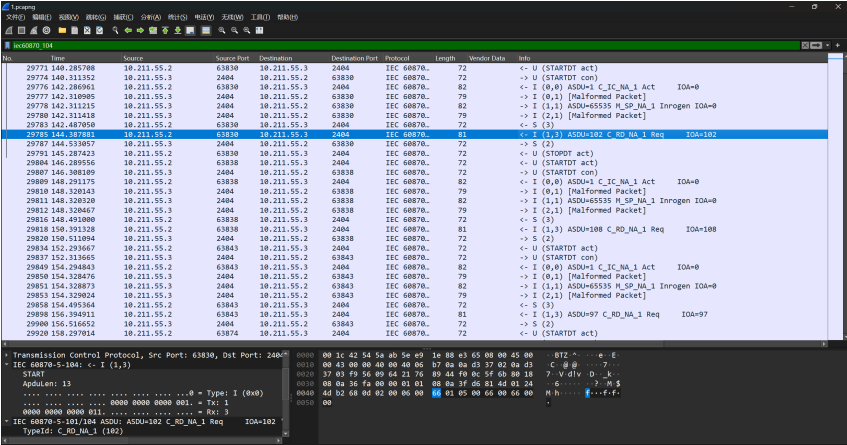Image resolution: width=847 pixels, height=445 pixels.
Task: Apply the display filter (arrow button)
Action: tap(816, 45)
